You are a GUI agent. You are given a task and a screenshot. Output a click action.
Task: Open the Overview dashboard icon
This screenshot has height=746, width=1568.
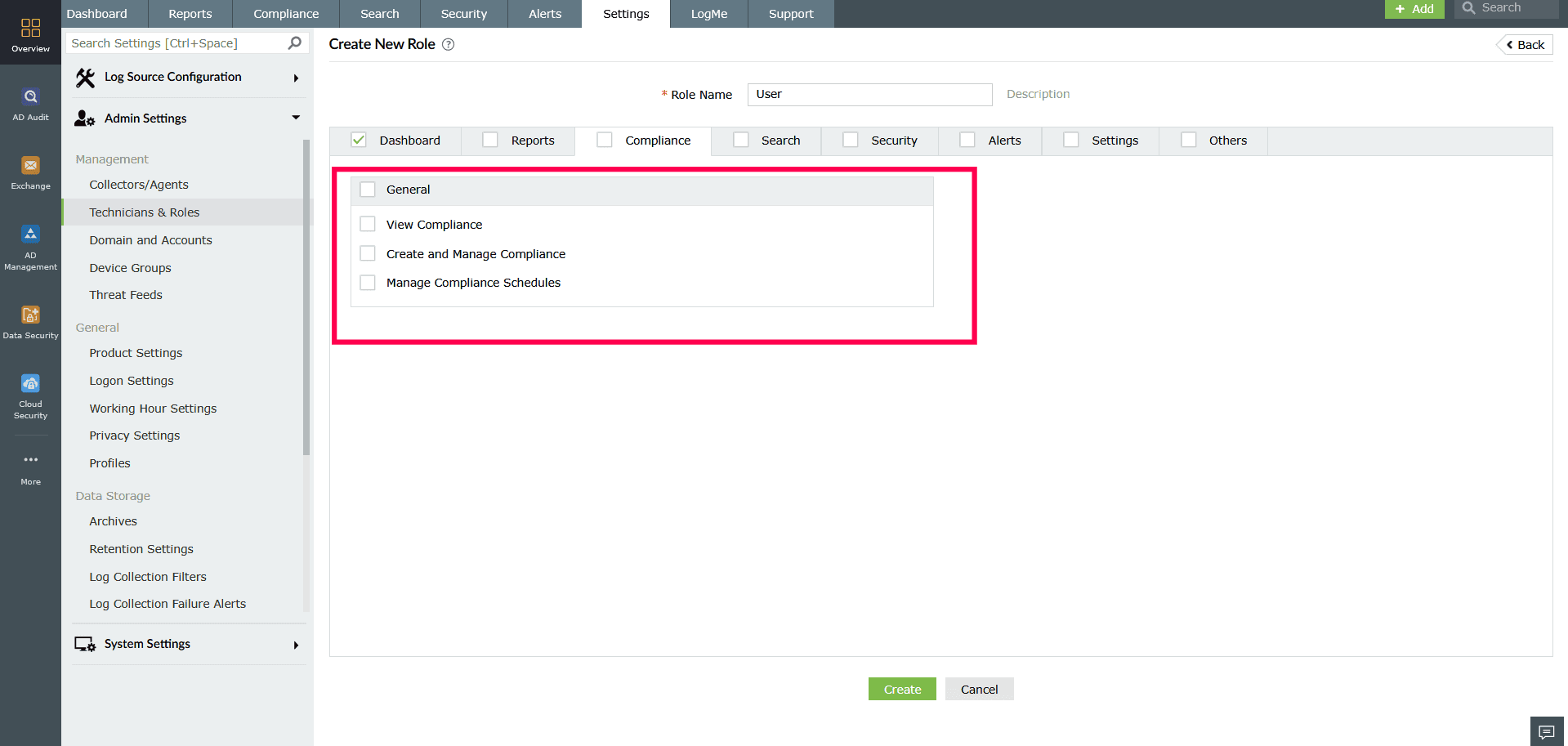30,27
